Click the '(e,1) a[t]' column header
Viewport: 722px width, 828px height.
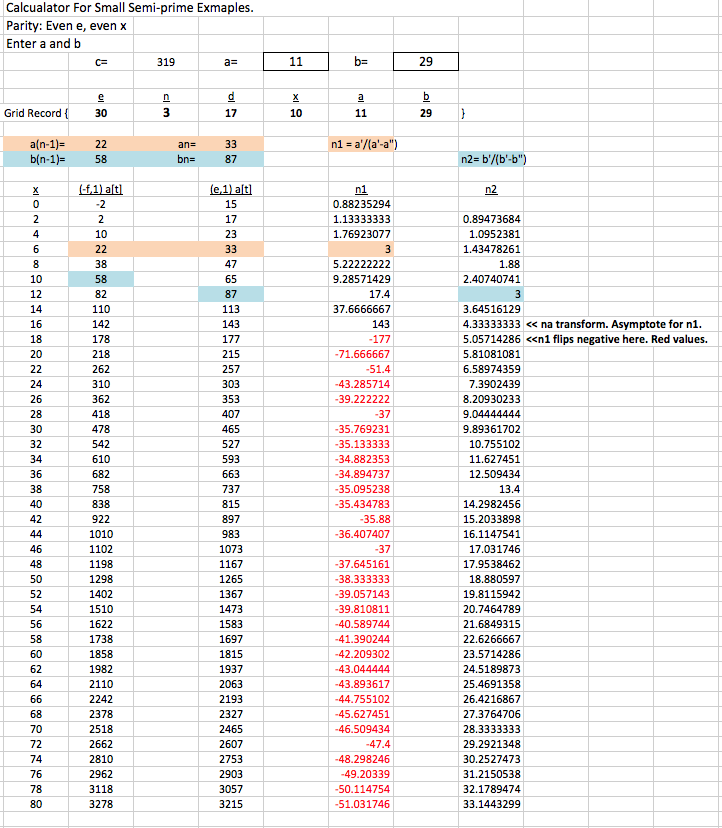tap(231, 189)
